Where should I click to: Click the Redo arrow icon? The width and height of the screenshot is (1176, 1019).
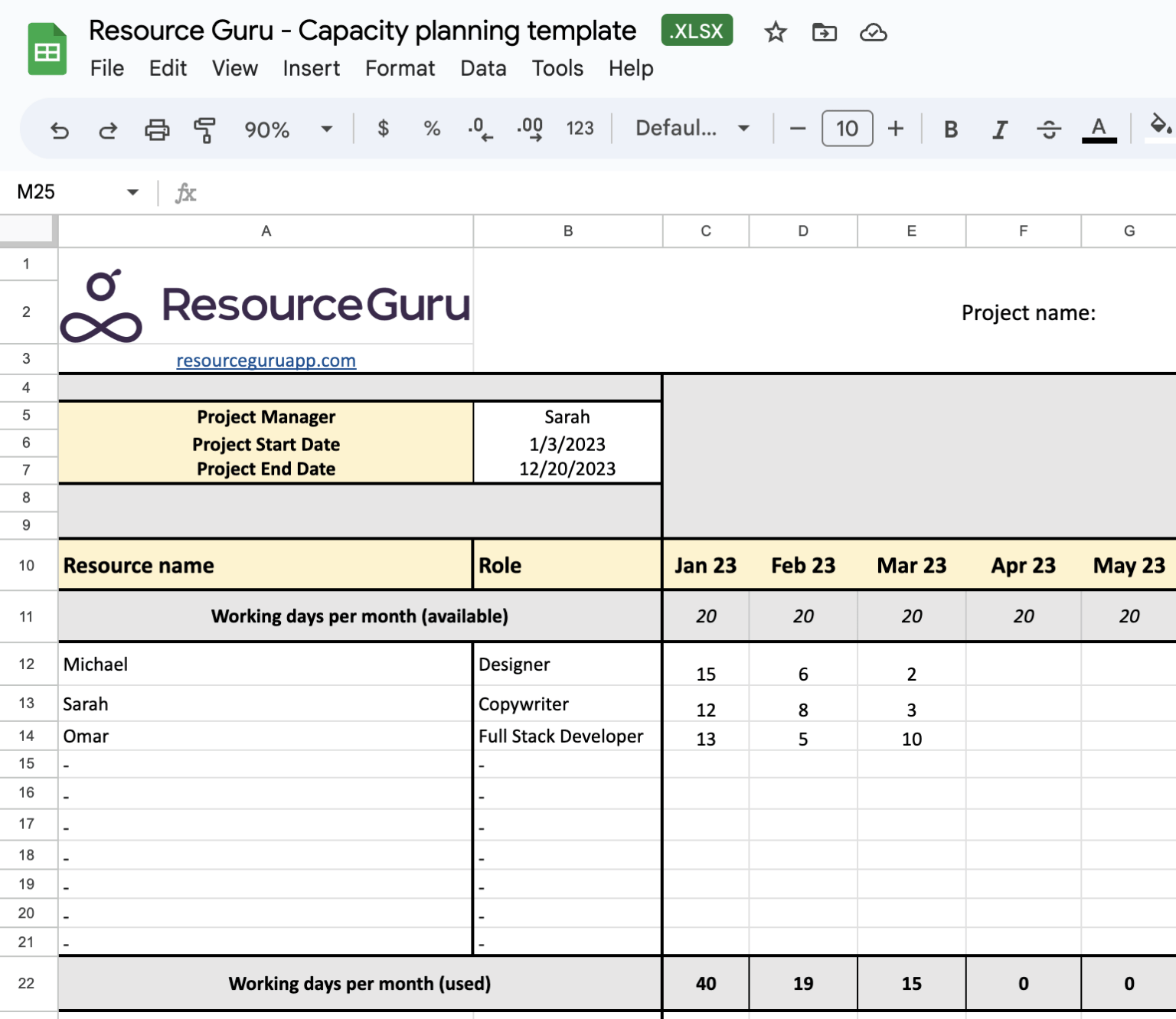tap(108, 129)
